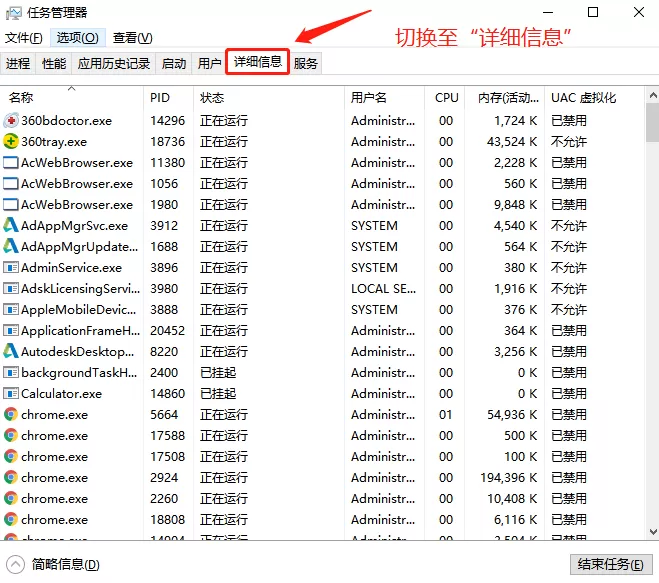The image size is (659, 583).
Task: Click the AdAppMgrSvc.exe Autodesk icon
Action: click(11, 225)
